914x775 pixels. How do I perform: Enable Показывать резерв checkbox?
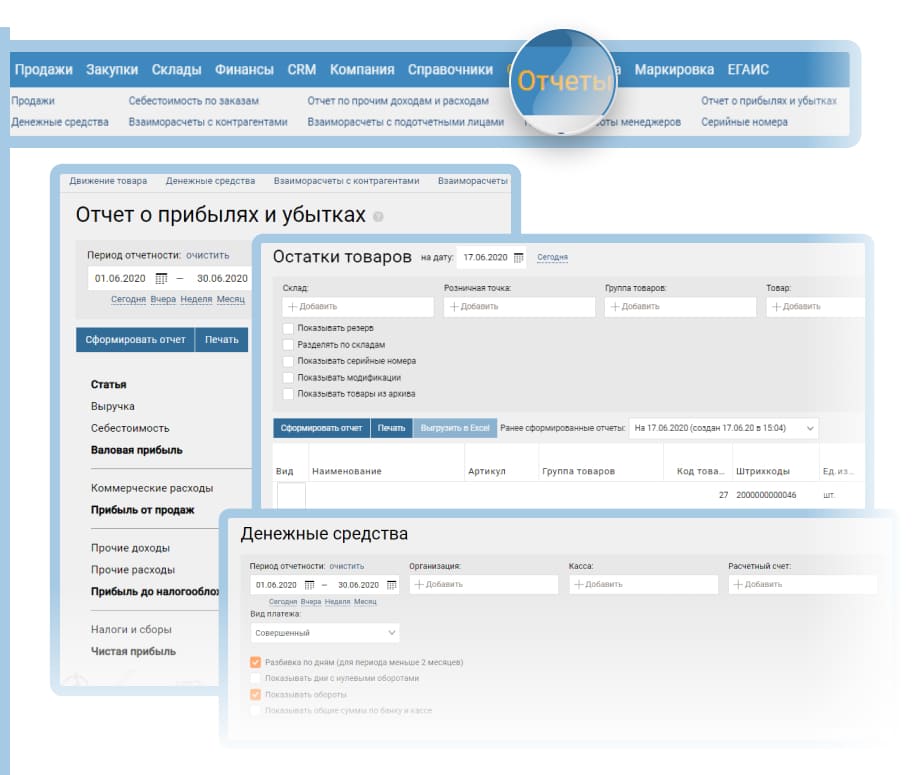point(289,328)
